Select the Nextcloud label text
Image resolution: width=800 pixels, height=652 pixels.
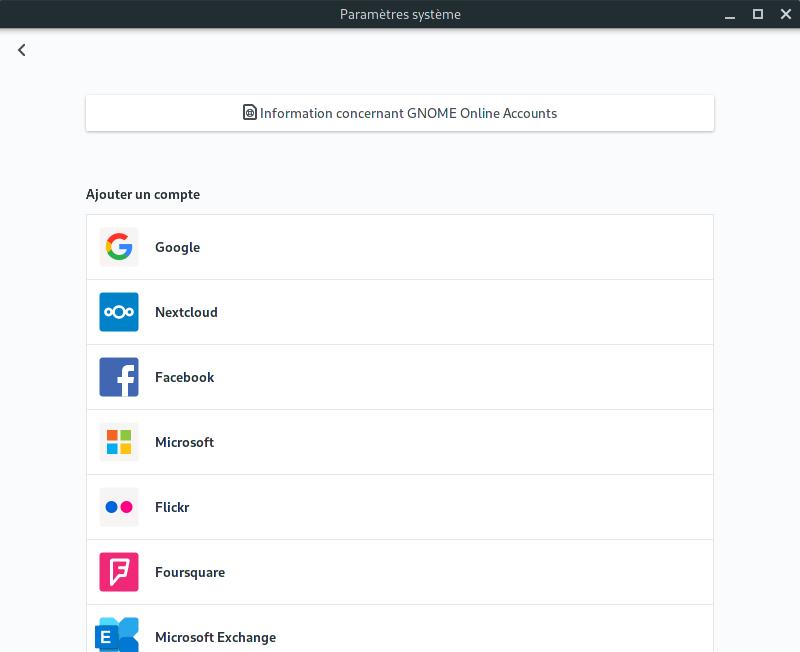pos(186,312)
